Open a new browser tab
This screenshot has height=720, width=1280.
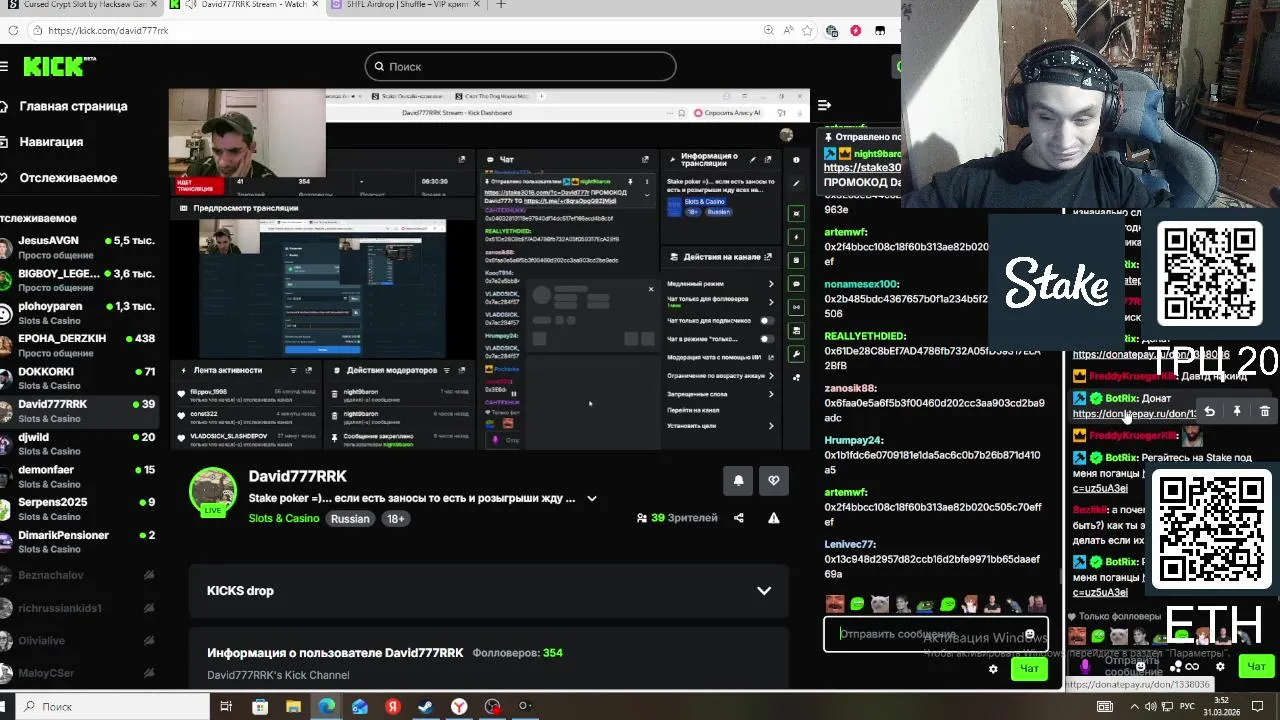(501, 5)
